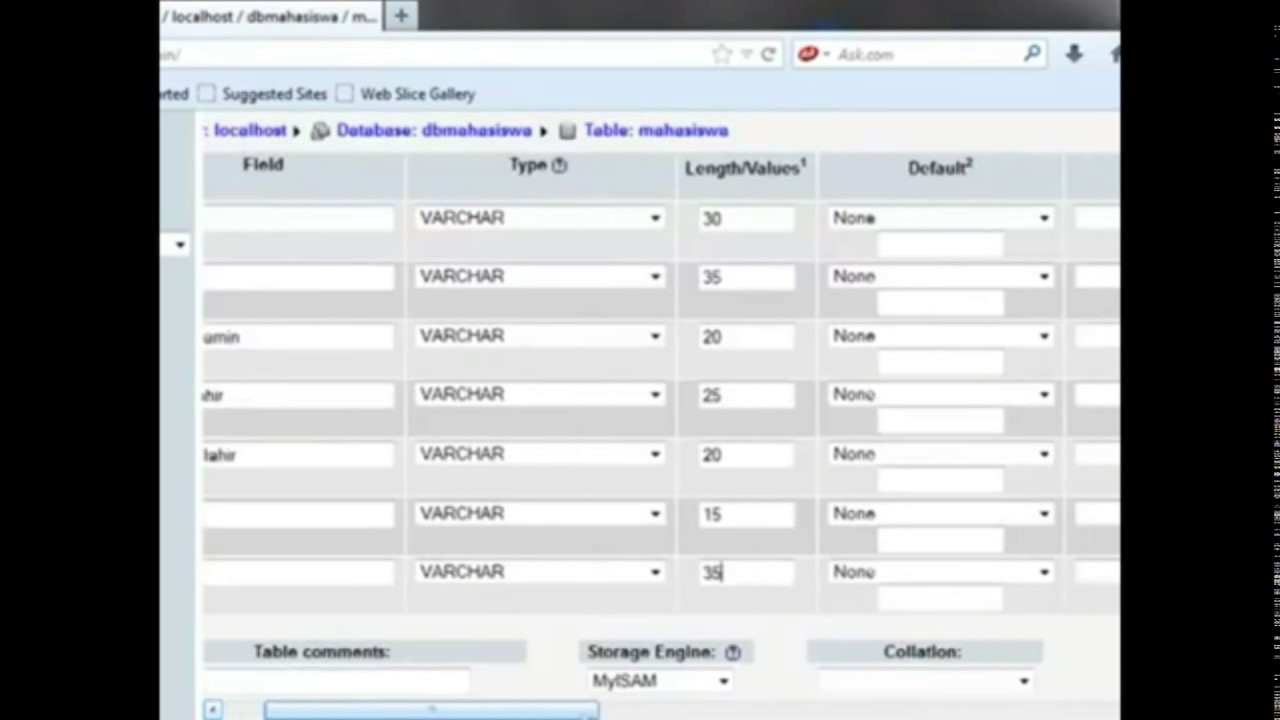Click the Length/Values column header
The width and height of the screenshot is (1280, 720).
(745, 168)
